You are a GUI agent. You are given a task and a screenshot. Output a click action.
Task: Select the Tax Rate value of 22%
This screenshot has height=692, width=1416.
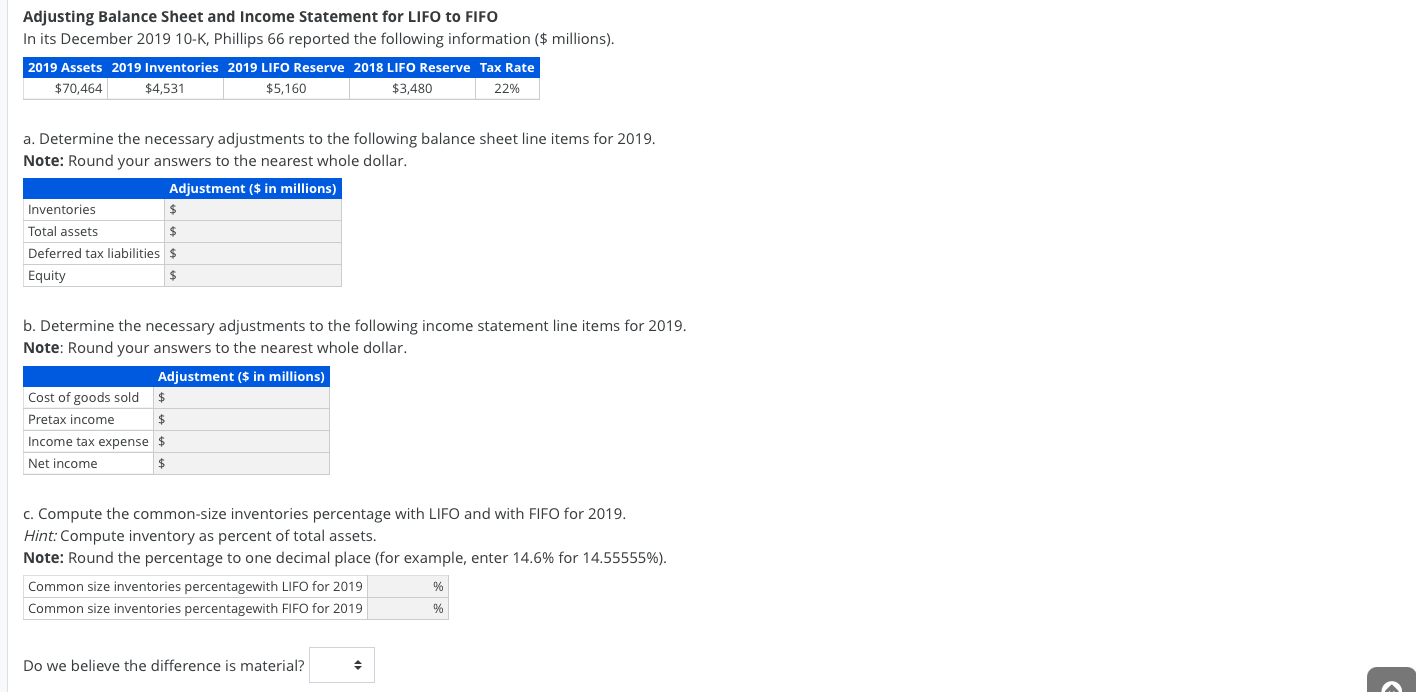(507, 88)
